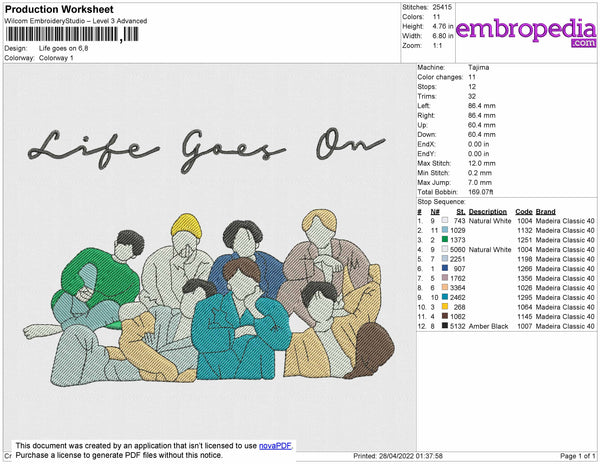Select the light blue swatch for code 1132

[x=445, y=230]
